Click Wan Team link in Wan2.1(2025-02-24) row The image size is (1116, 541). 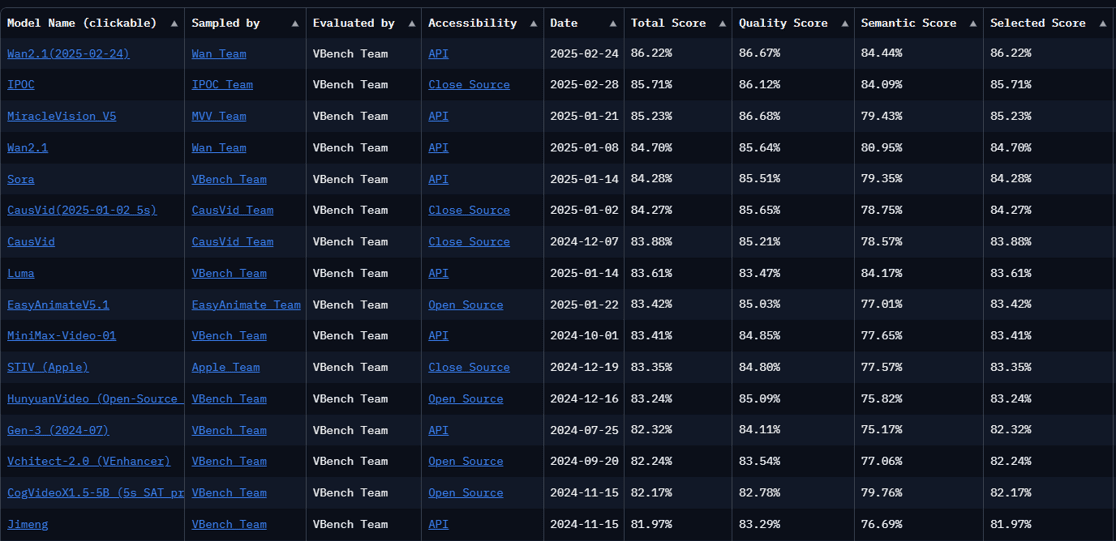tap(219, 53)
